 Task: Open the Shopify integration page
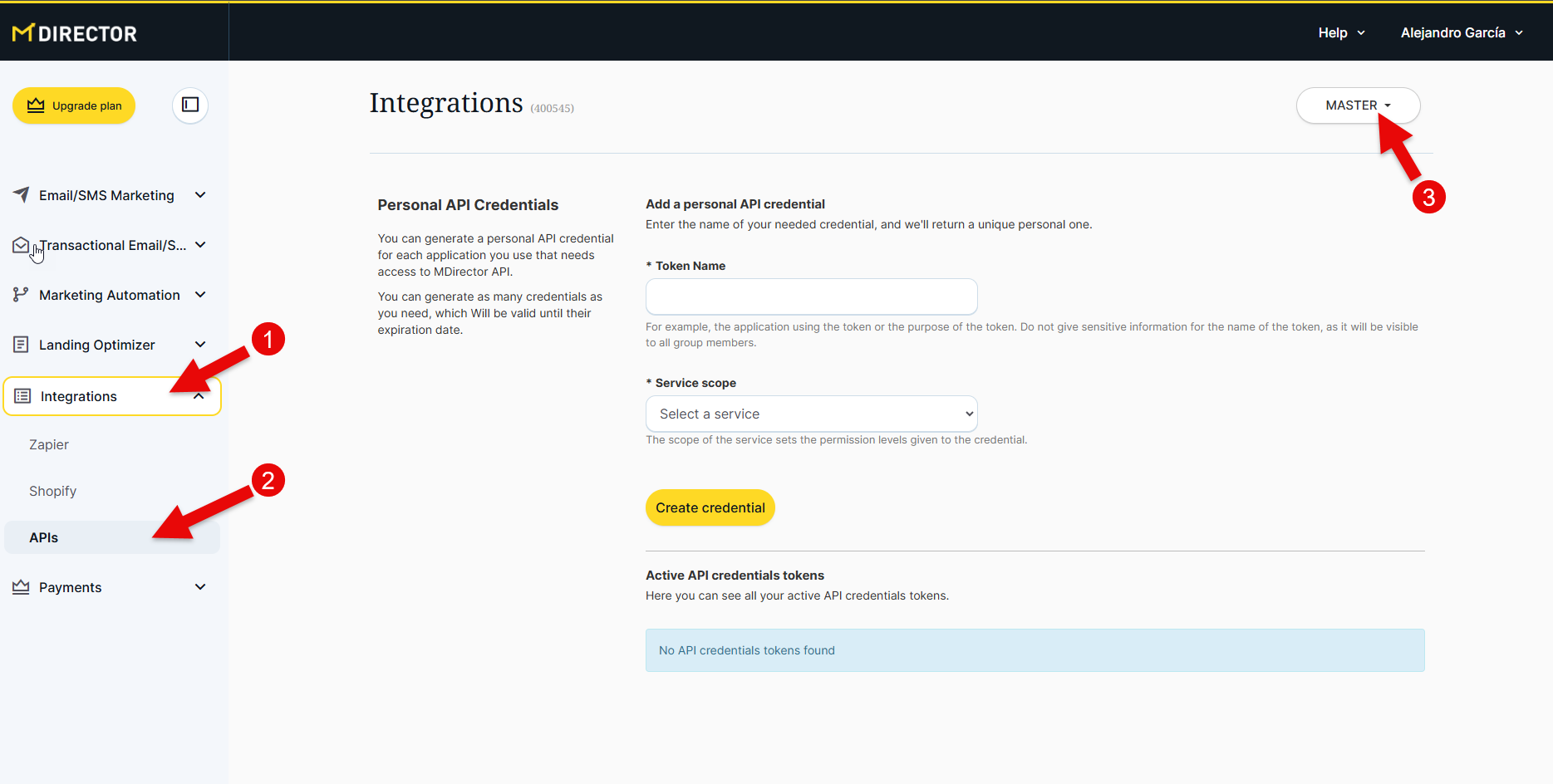tap(52, 491)
